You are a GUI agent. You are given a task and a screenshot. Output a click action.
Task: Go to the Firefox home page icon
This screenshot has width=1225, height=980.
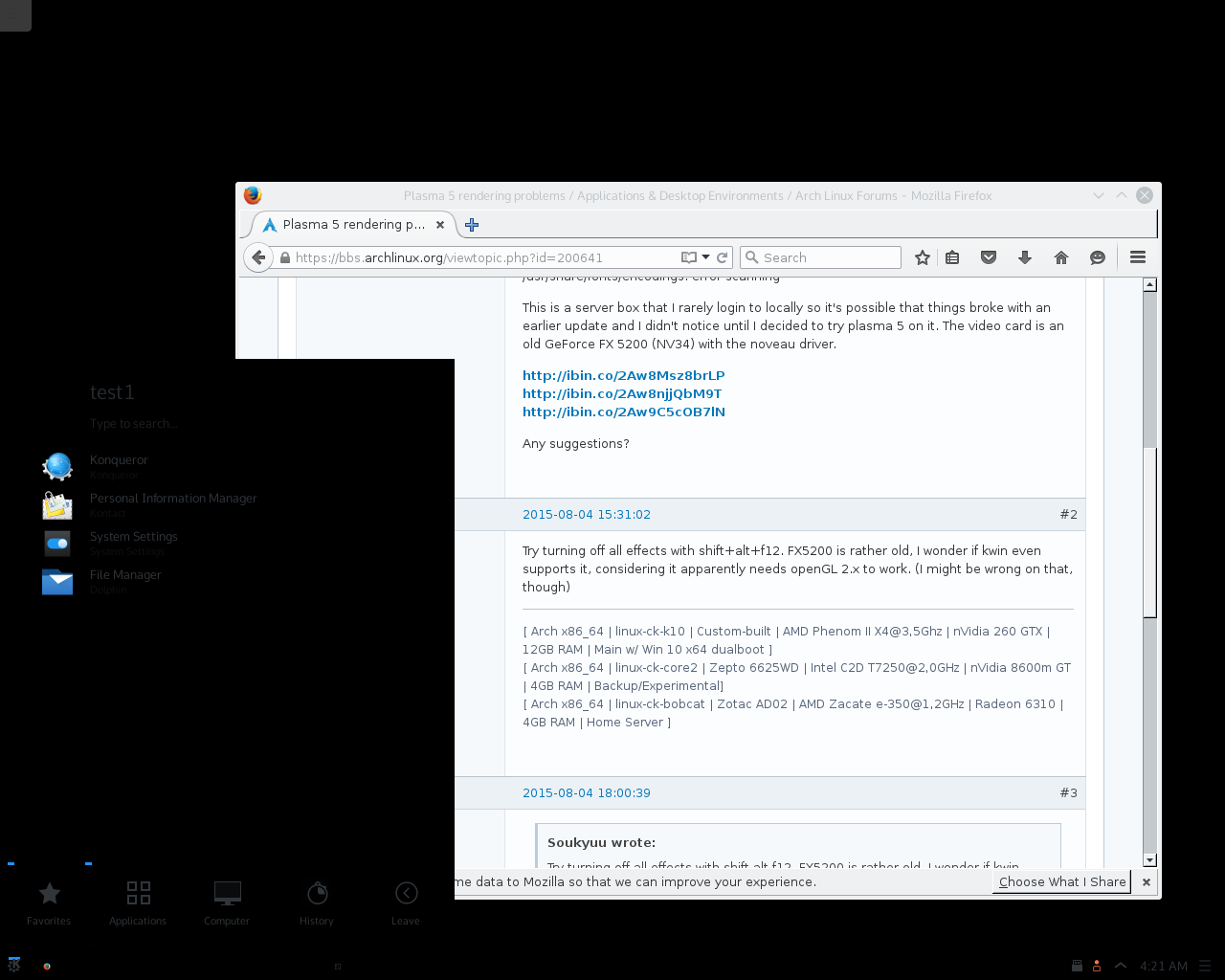coord(1061,257)
